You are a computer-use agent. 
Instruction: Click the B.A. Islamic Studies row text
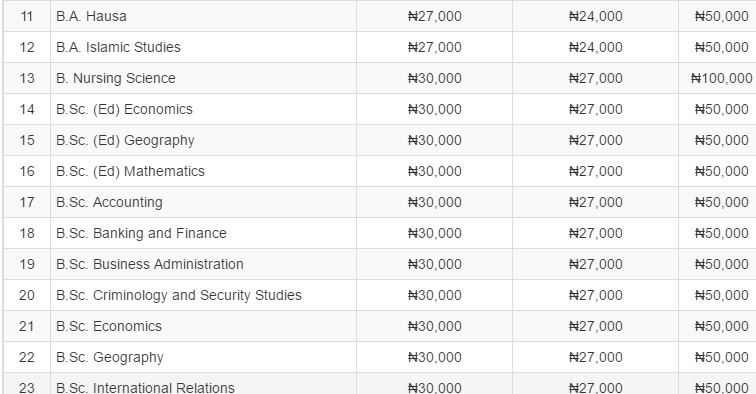click(118, 47)
